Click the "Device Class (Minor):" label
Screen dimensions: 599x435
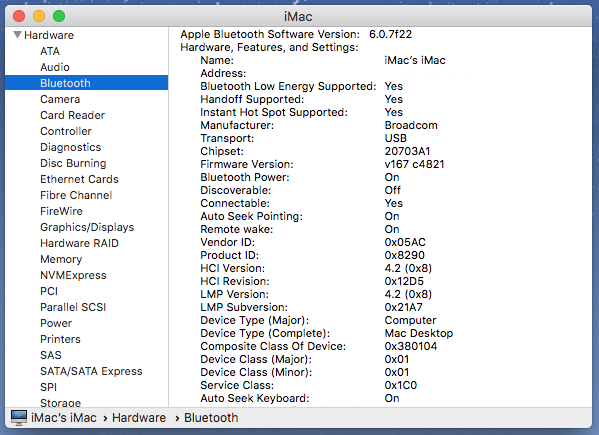[256, 372]
